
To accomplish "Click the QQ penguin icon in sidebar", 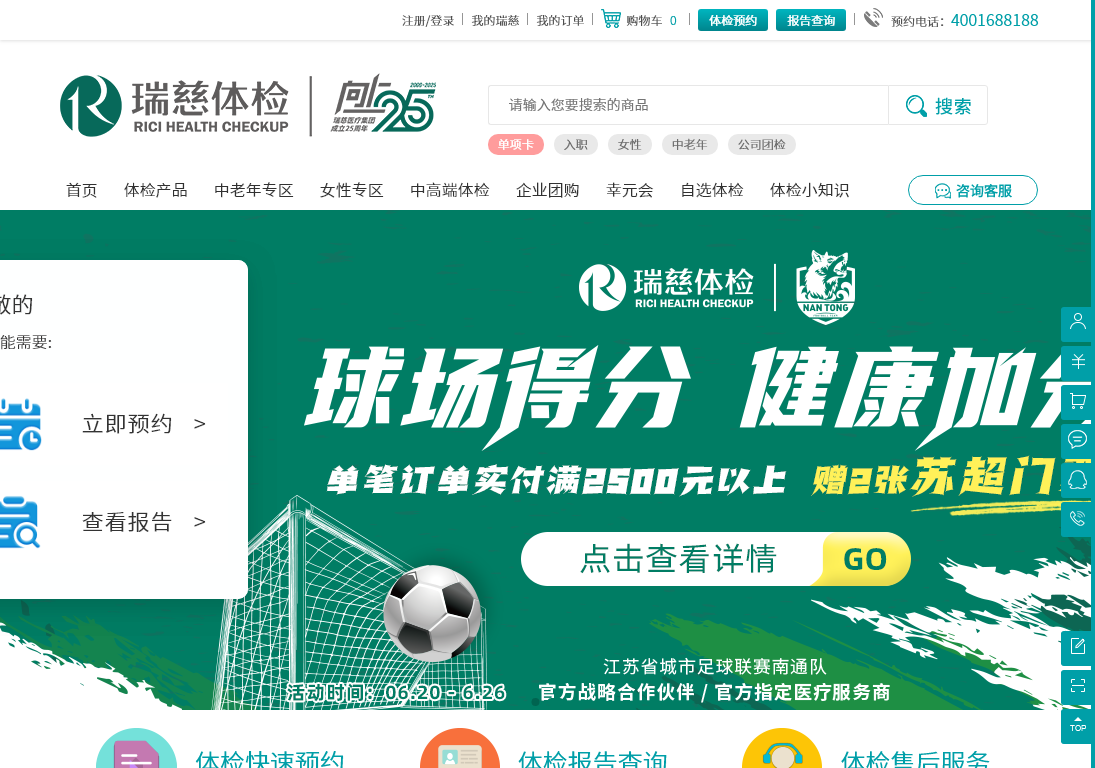I will pos(1077,480).
